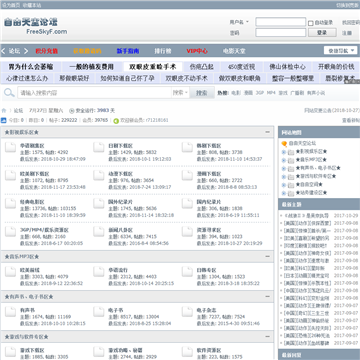
Task: Click the clock icon before 安全运行
Action: 72,111
